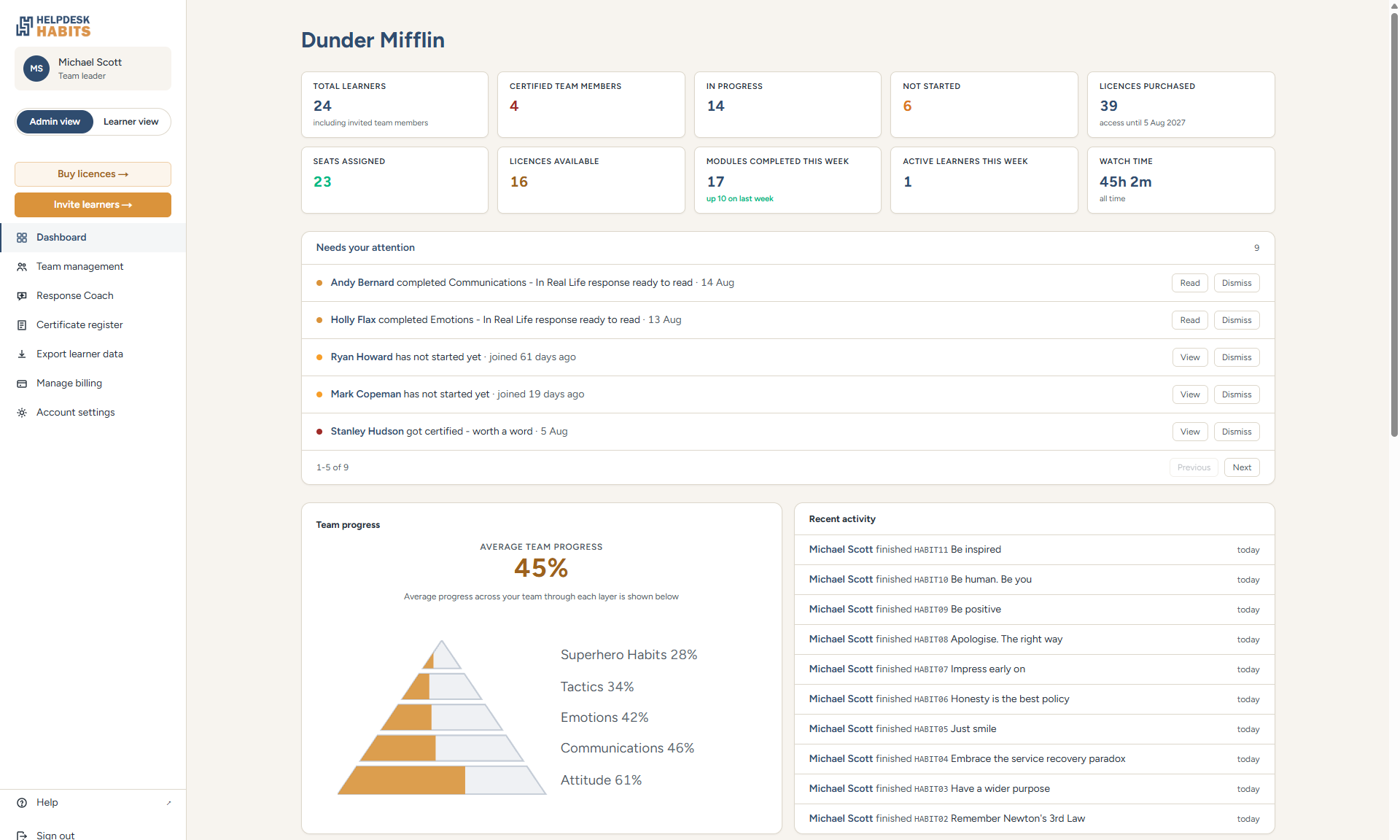Click Buy licences button

click(93, 174)
